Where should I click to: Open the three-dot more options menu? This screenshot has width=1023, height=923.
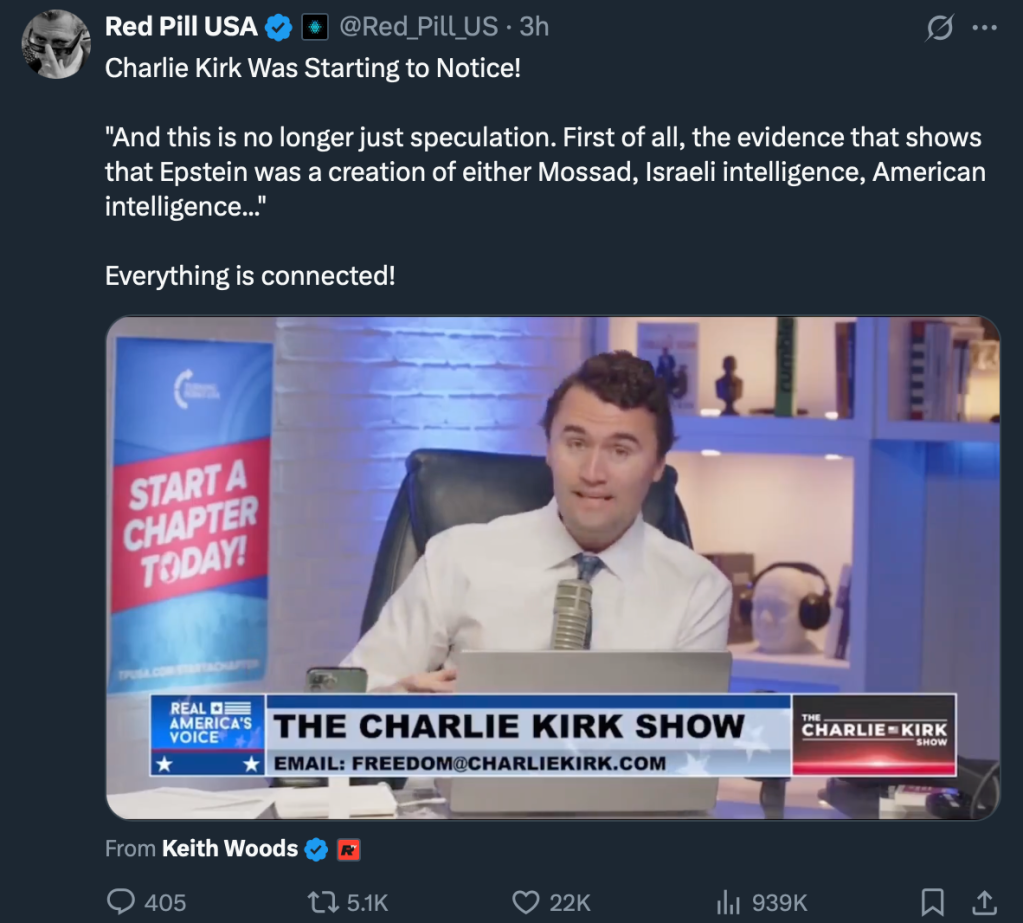point(985,28)
